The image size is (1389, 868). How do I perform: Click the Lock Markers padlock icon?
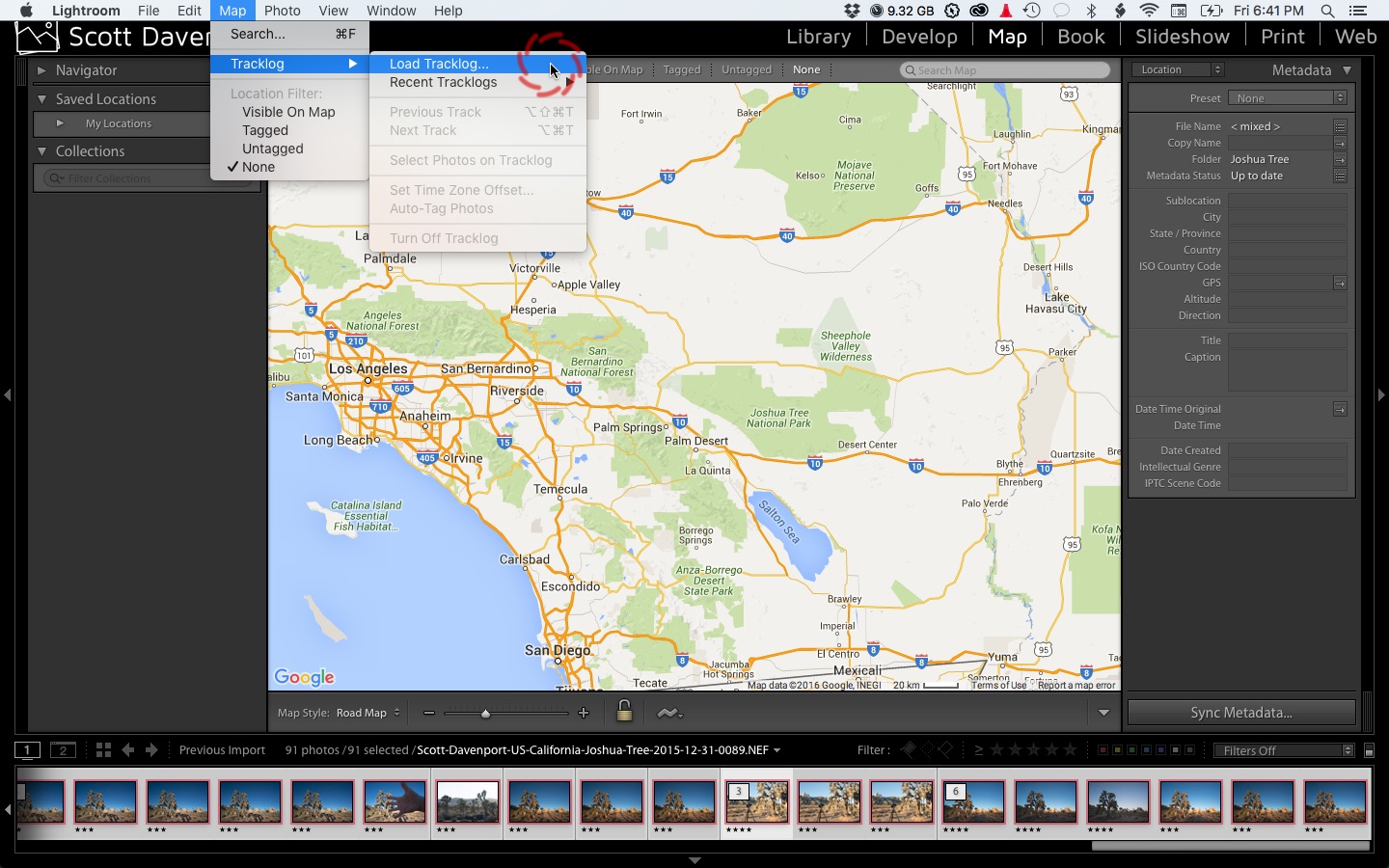click(x=624, y=712)
